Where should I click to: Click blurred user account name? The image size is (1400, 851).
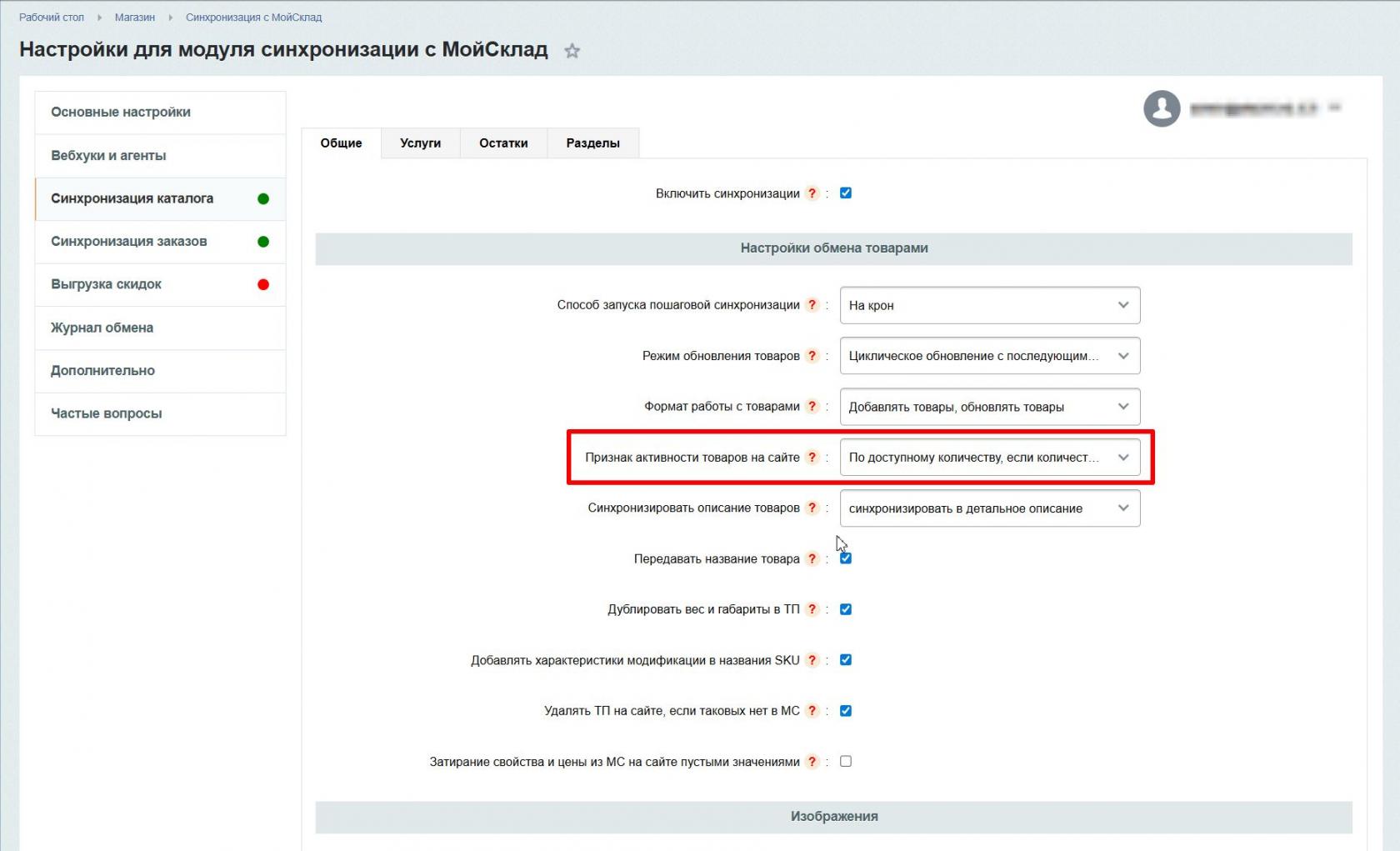click(x=1253, y=108)
